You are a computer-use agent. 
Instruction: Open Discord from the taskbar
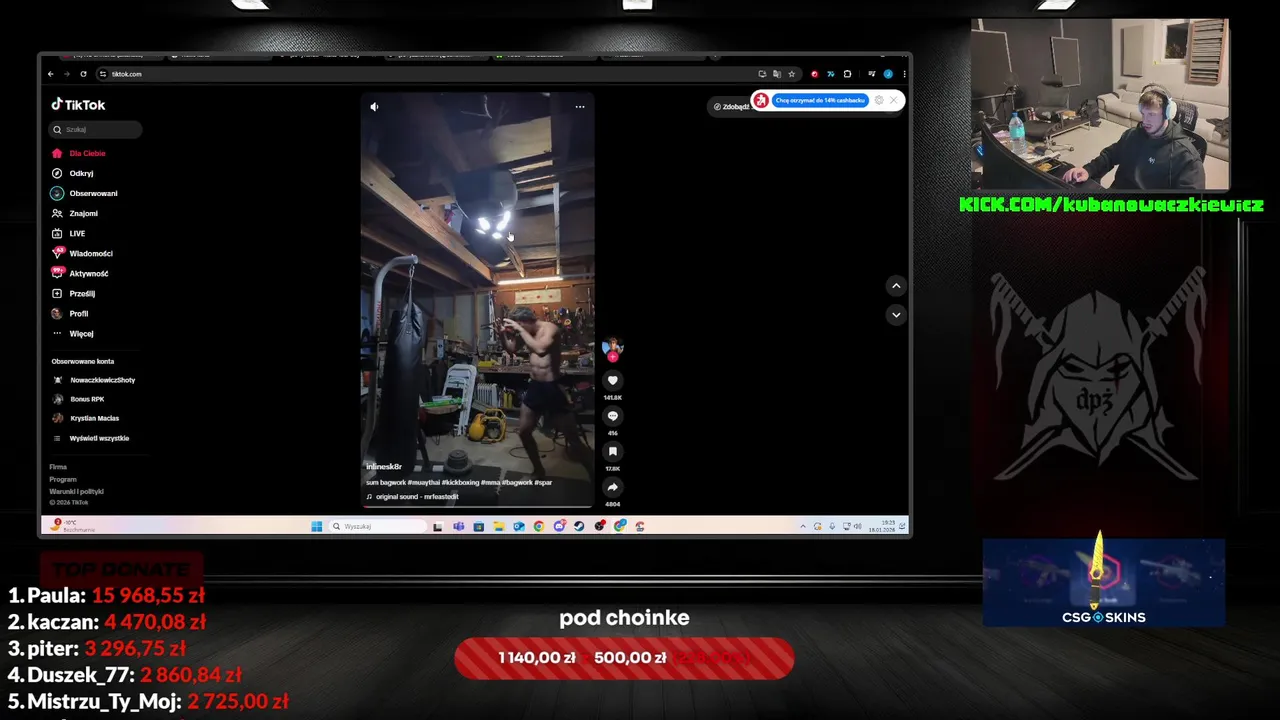coord(559,526)
